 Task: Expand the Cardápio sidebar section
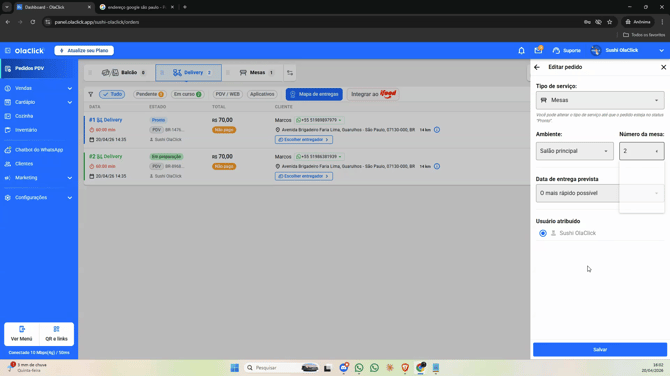[38, 102]
